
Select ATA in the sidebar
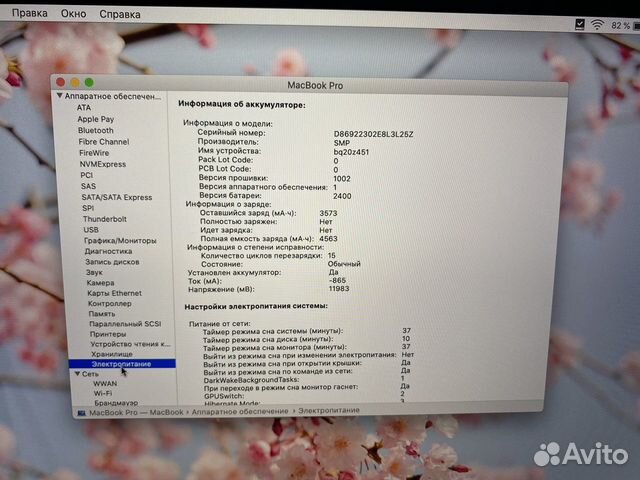click(x=84, y=107)
